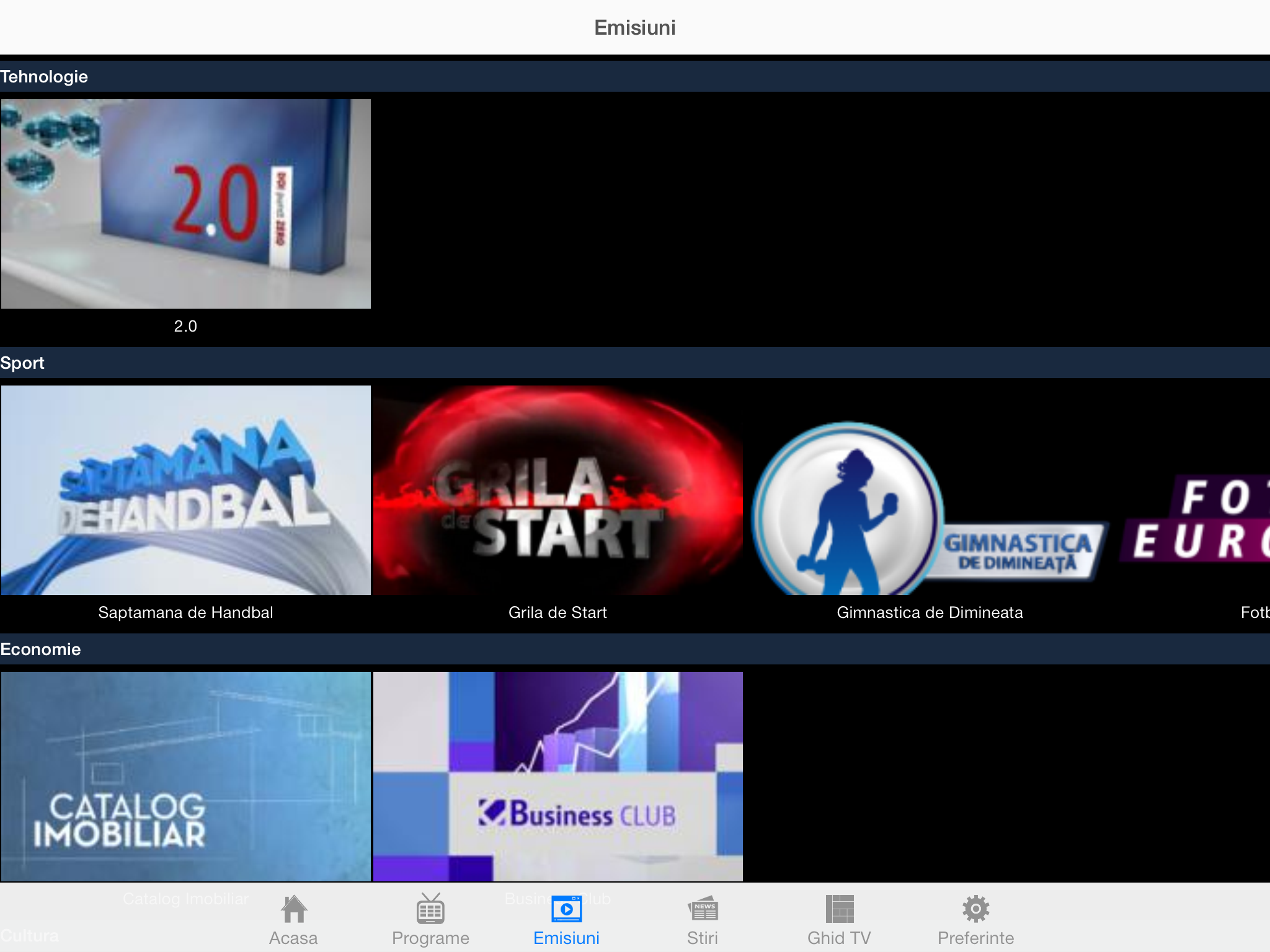Image resolution: width=1270 pixels, height=952 pixels.
Task: Switch to the Stiri tab label
Action: click(703, 938)
